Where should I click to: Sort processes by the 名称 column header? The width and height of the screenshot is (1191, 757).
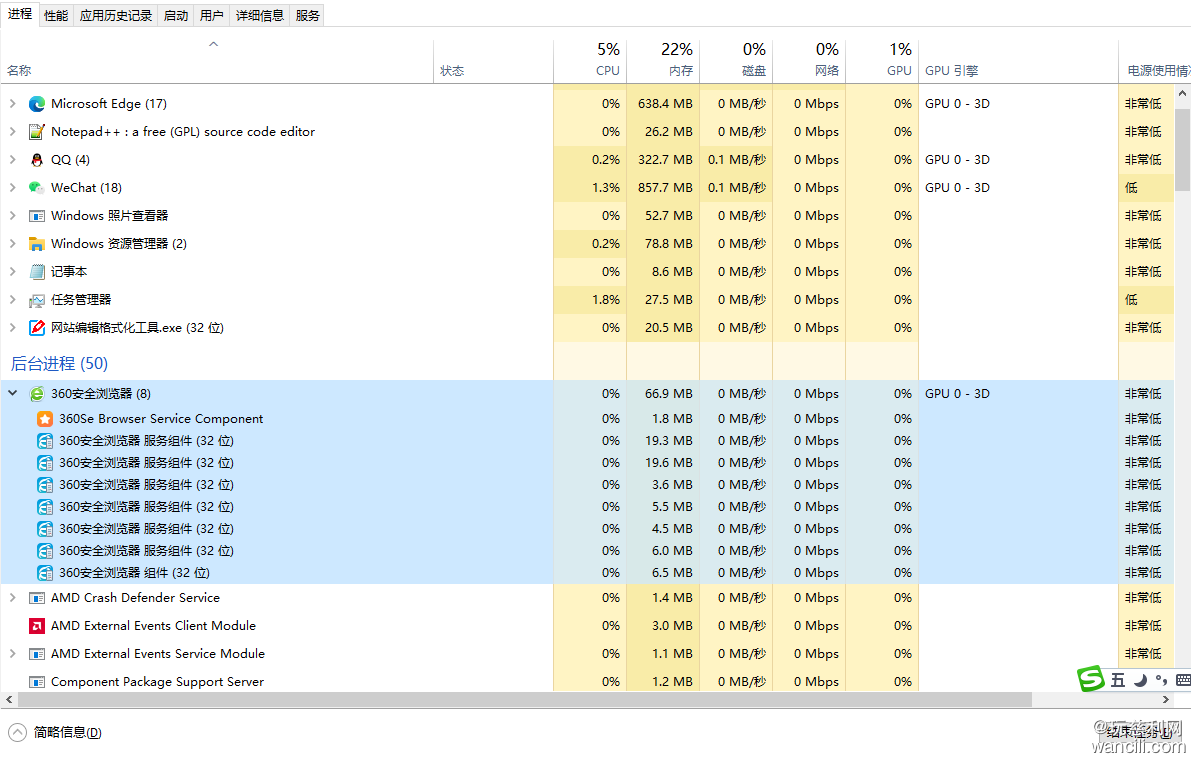(x=217, y=61)
